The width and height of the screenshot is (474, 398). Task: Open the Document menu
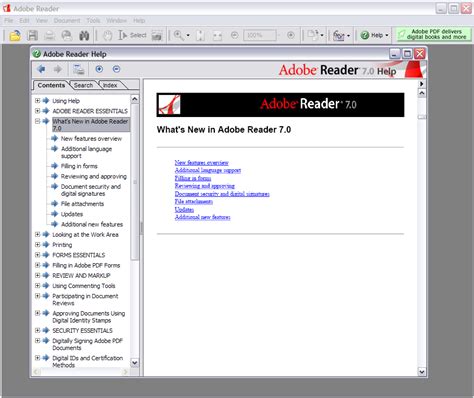[67, 21]
